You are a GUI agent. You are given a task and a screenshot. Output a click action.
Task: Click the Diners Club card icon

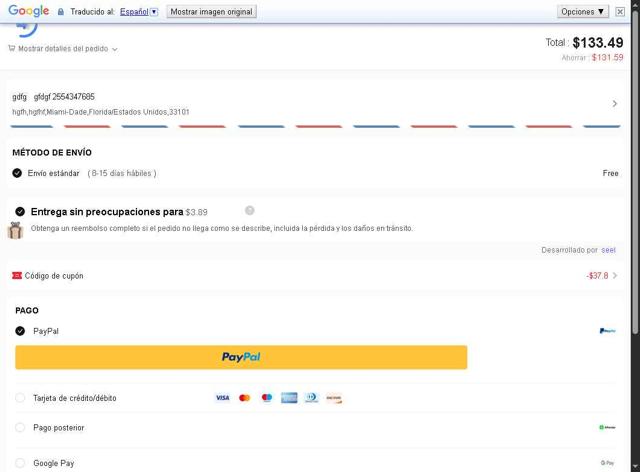[x=311, y=397]
